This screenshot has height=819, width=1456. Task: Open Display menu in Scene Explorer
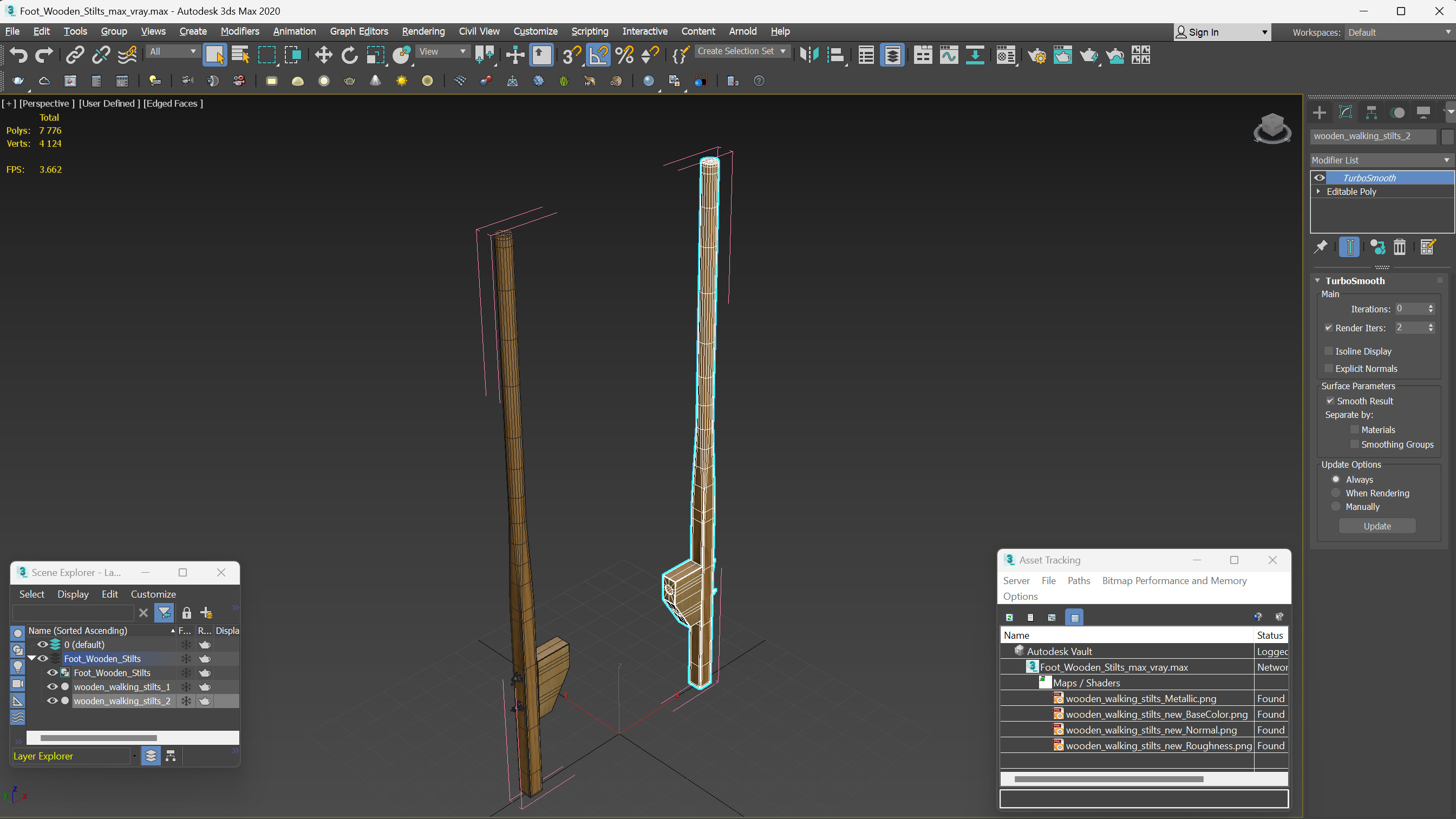tap(73, 594)
